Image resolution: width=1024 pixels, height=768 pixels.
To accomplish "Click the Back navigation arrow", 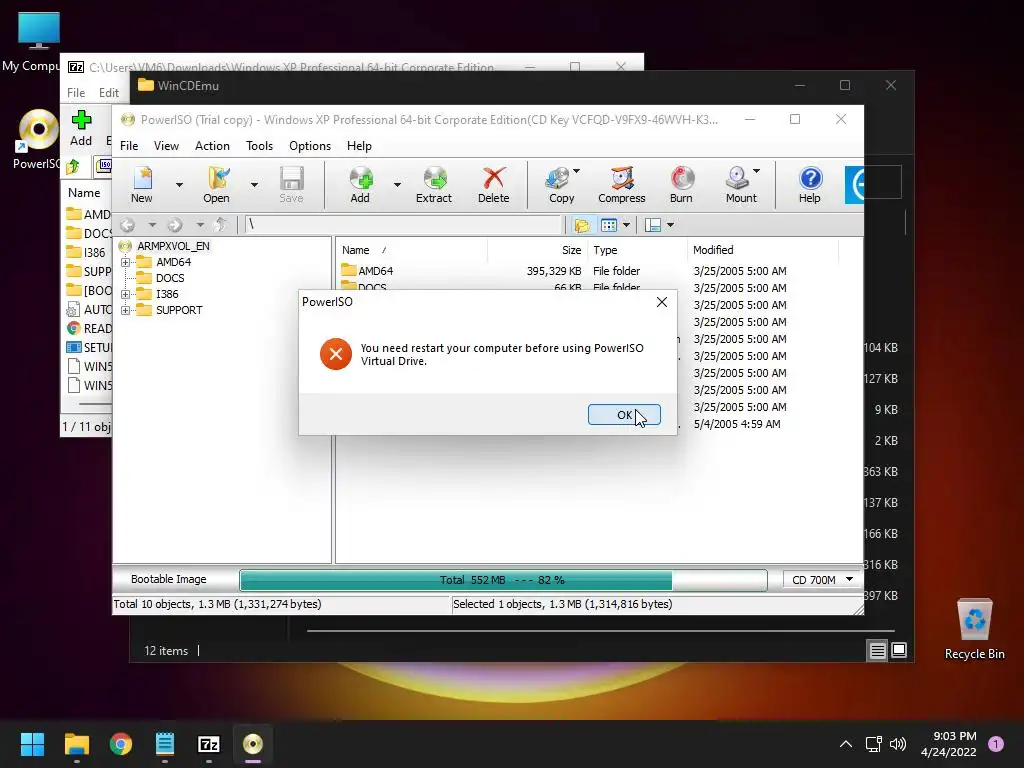I will click(x=127, y=225).
